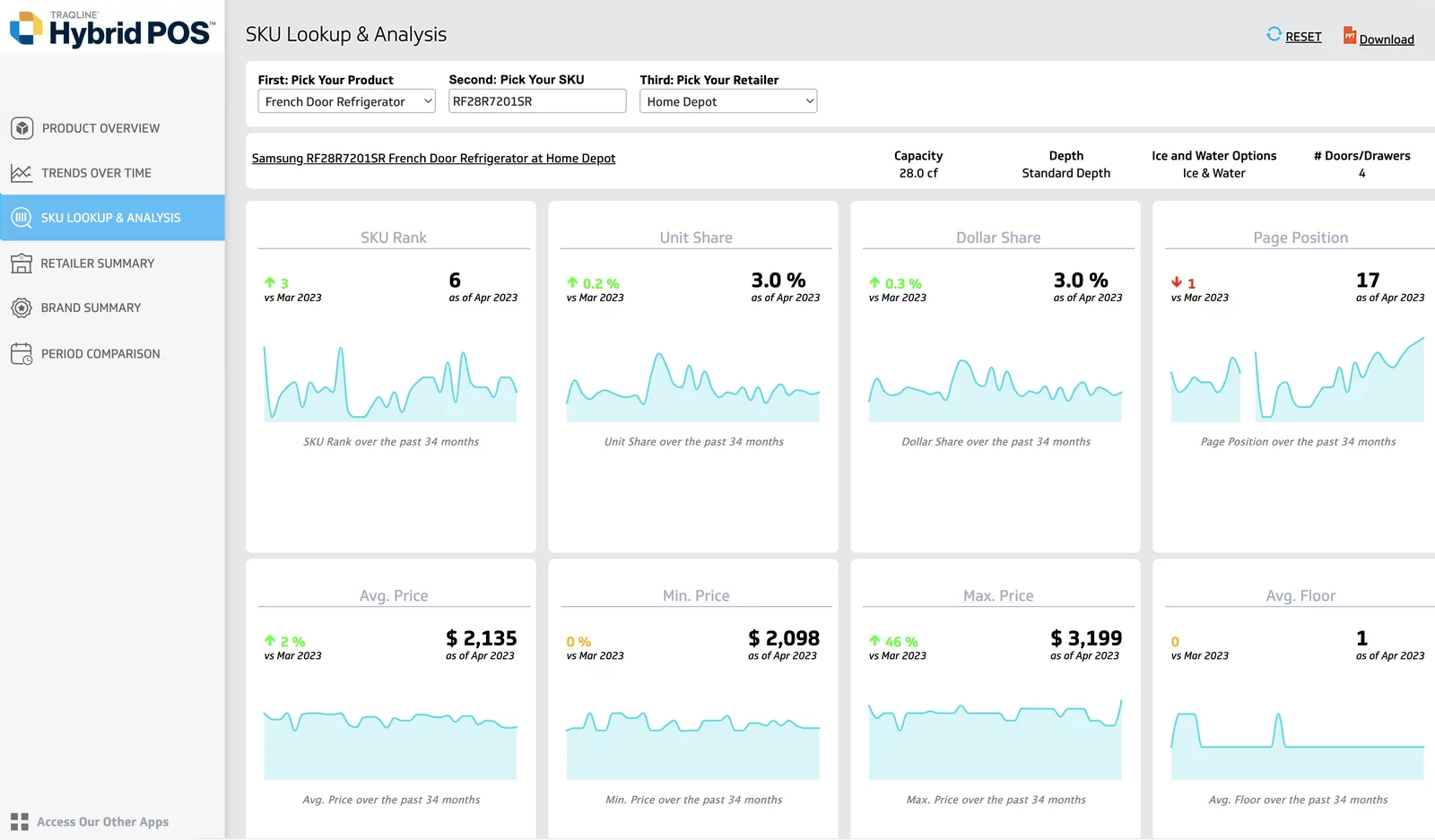
Task: Click the $ 2,098 minimum price value
Action: [x=784, y=638]
